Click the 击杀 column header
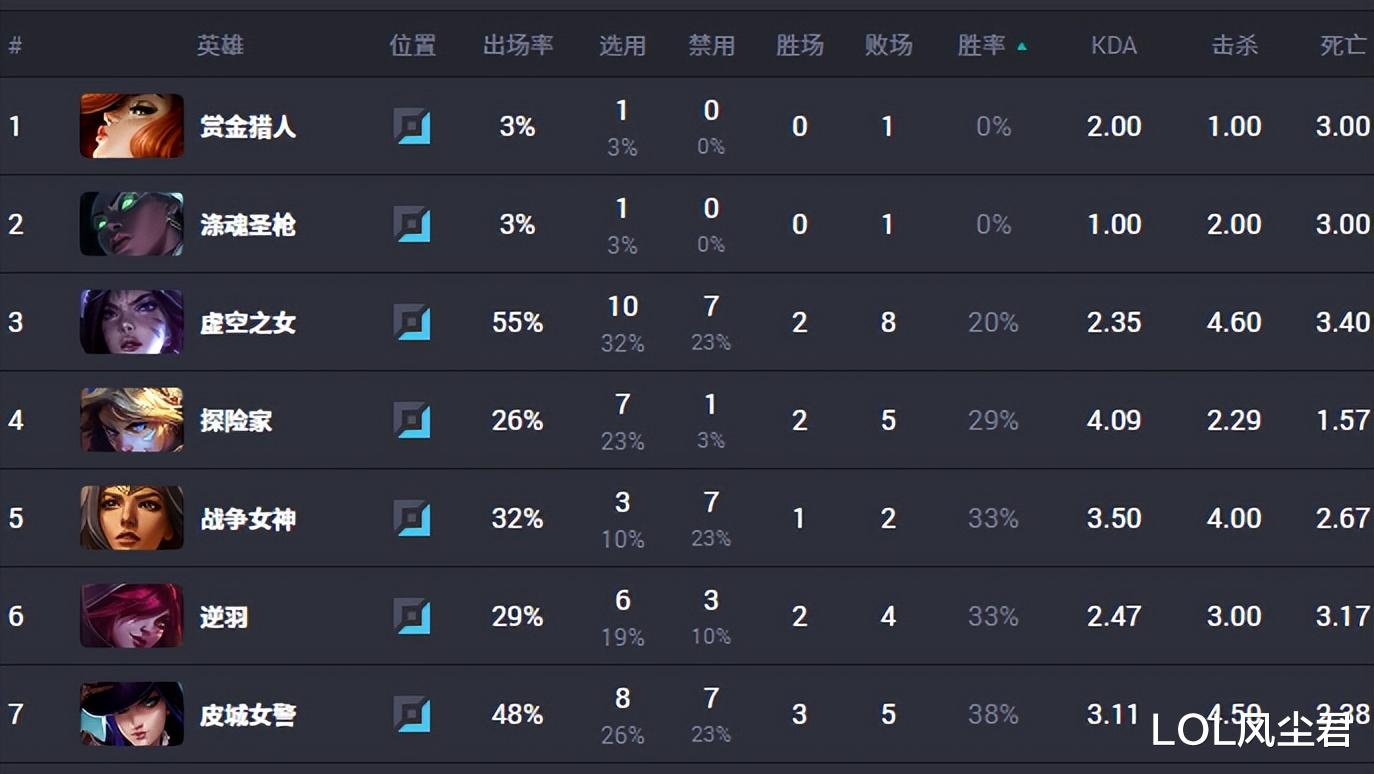 pos(1234,46)
